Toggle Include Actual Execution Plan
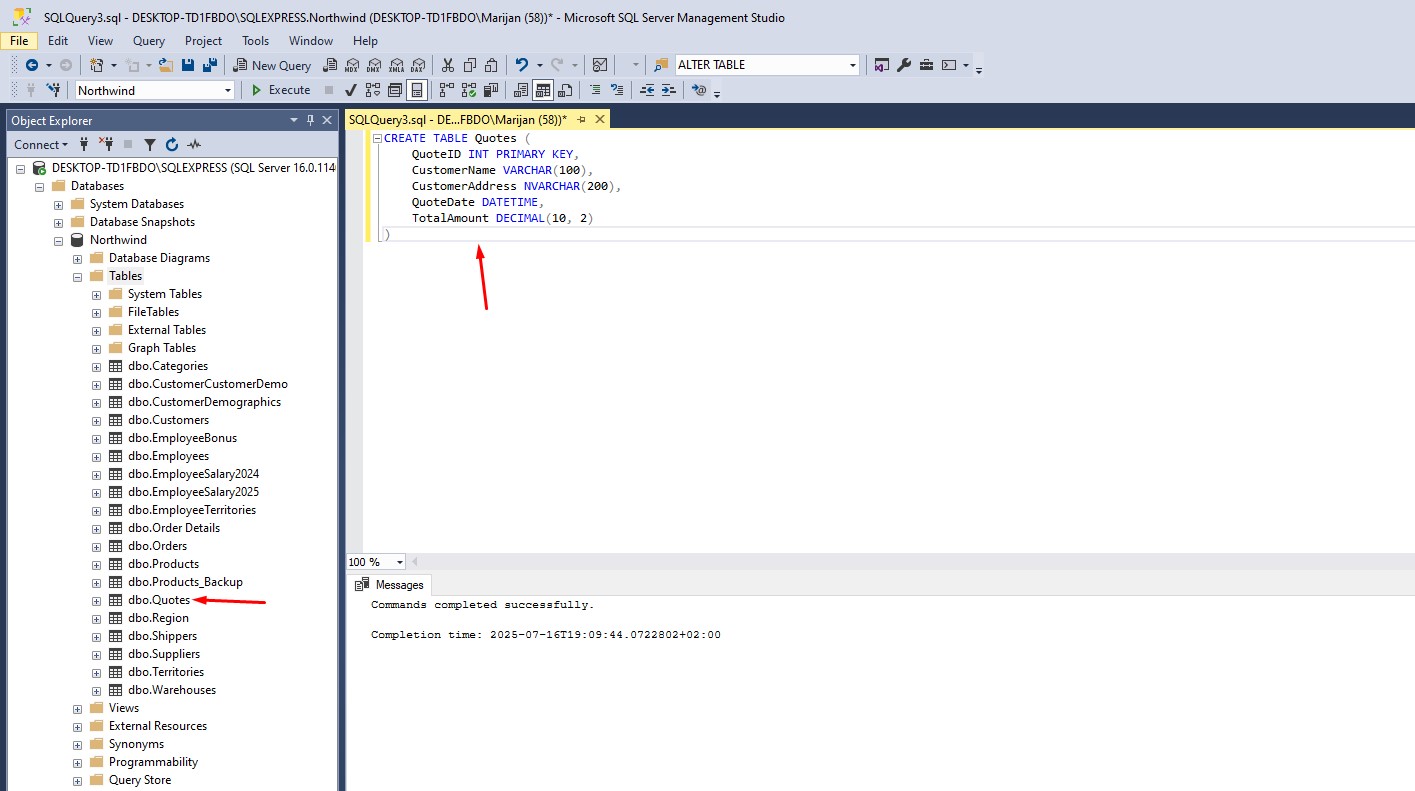Image resolution: width=1415 pixels, height=791 pixels. click(447, 90)
